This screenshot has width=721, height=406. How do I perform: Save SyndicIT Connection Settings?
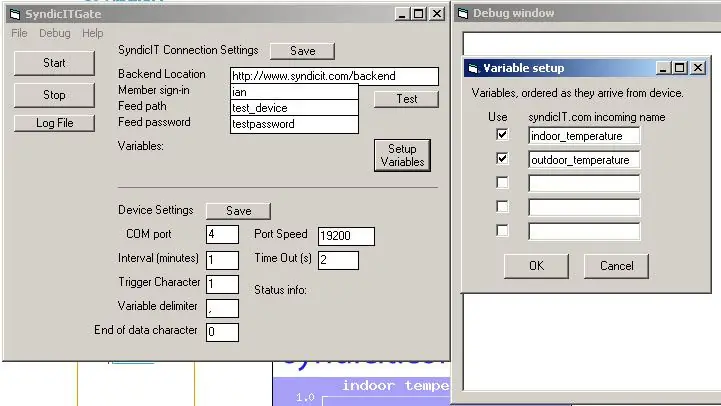point(302,51)
